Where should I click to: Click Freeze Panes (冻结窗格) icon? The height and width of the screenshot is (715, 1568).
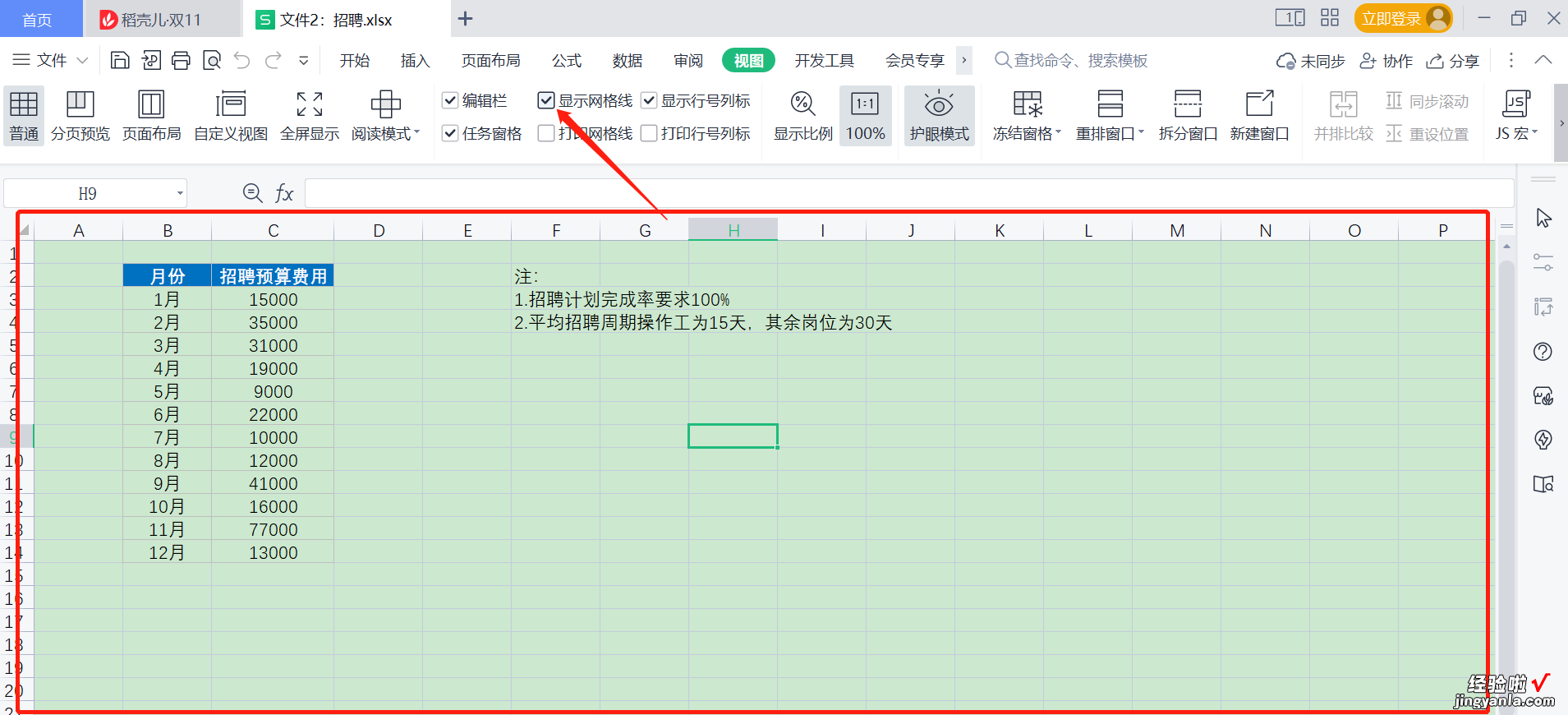tap(1027, 105)
